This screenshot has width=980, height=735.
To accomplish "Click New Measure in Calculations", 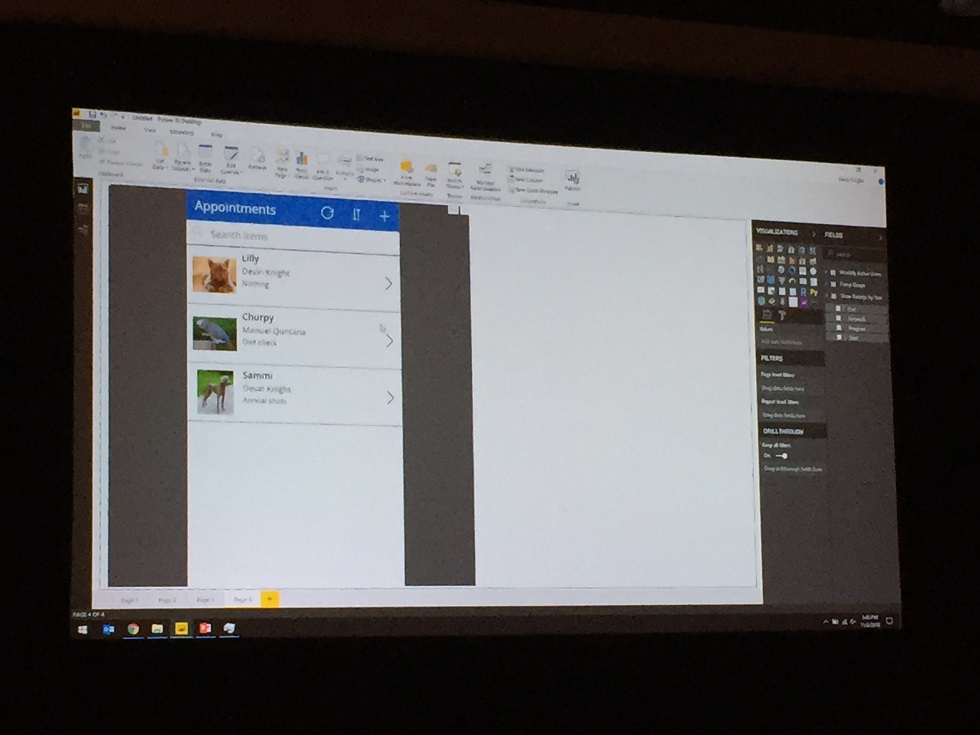I will (x=527, y=170).
